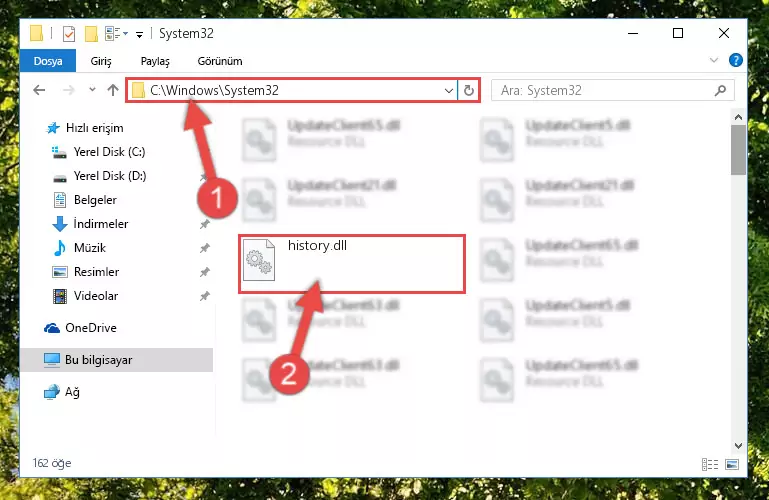This screenshot has width=769, height=500.
Task: Close the System32 window
Action: click(x=723, y=33)
